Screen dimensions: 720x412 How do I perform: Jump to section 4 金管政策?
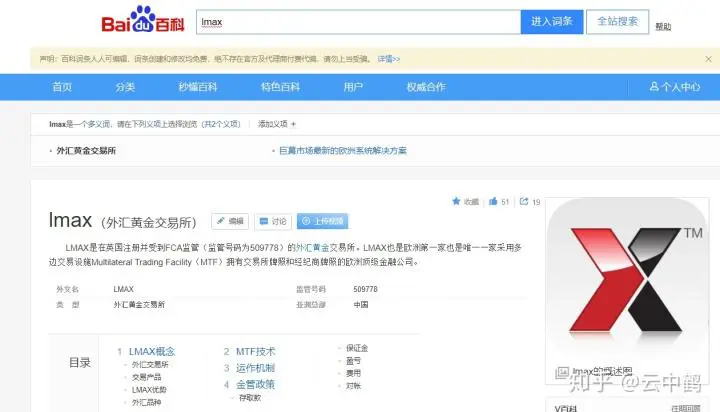click(x=255, y=384)
